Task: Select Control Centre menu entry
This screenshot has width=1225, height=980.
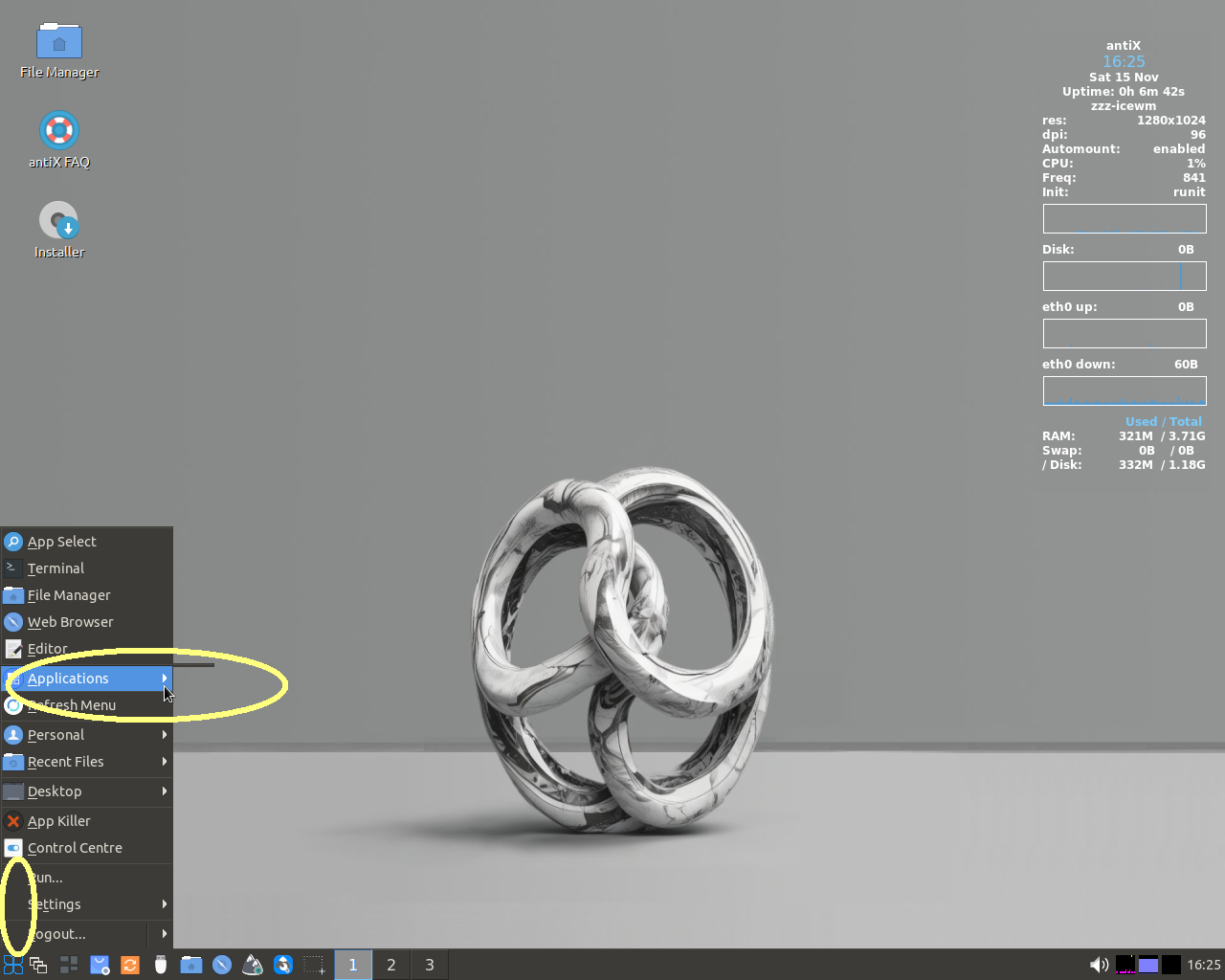Action: [x=87, y=848]
